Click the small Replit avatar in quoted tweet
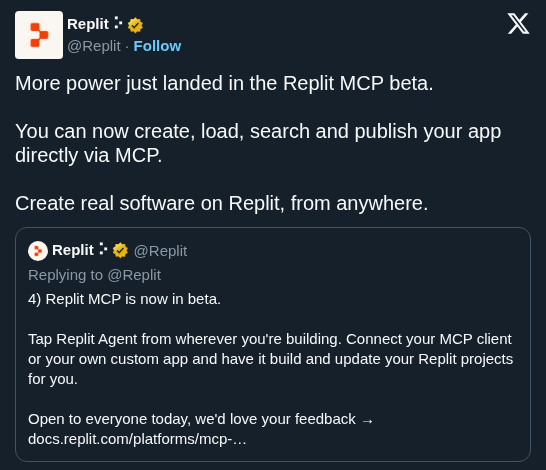The height and width of the screenshot is (470, 546). tap(38, 251)
